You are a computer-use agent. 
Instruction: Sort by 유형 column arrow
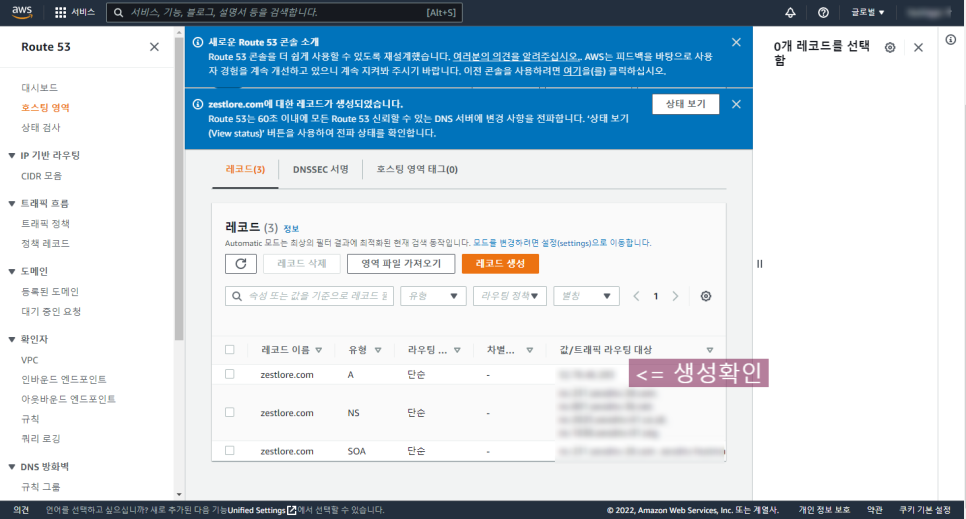(378, 350)
